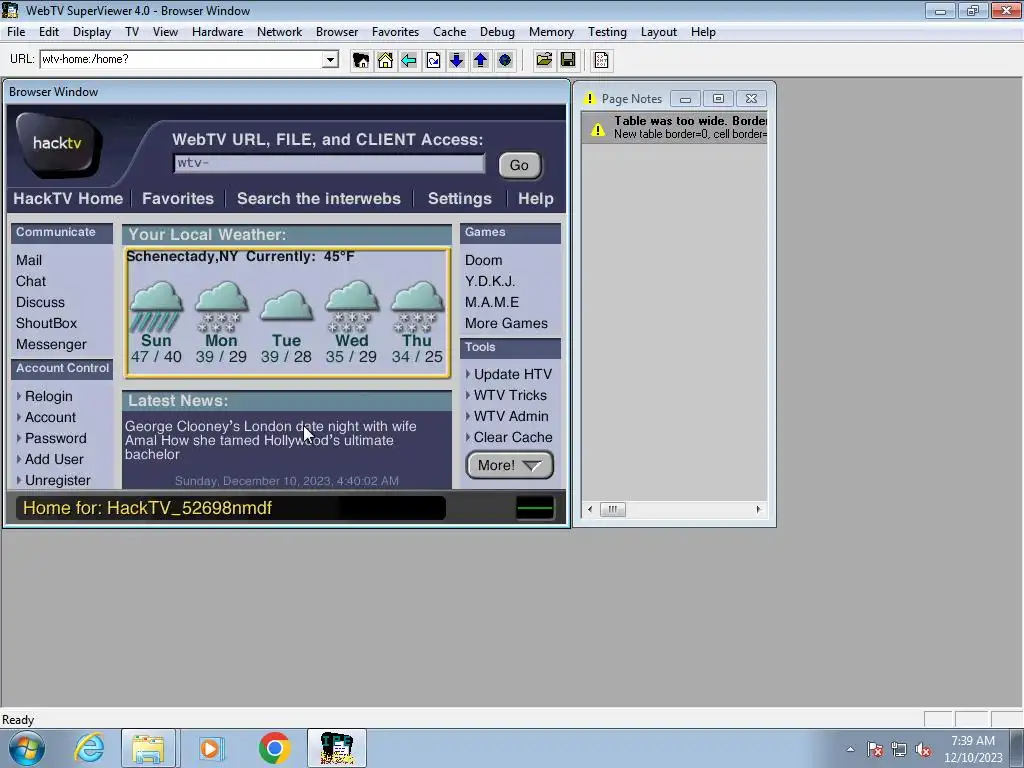Open the Network menu
Image resolution: width=1024 pixels, height=768 pixels.
pyautogui.click(x=280, y=32)
